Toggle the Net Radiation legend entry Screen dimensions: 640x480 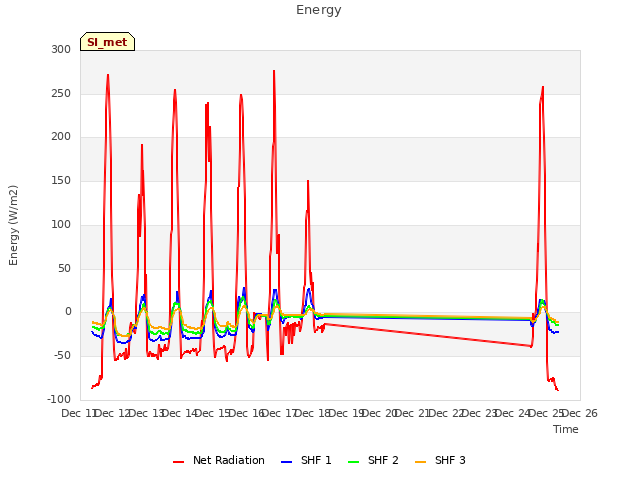219,460
